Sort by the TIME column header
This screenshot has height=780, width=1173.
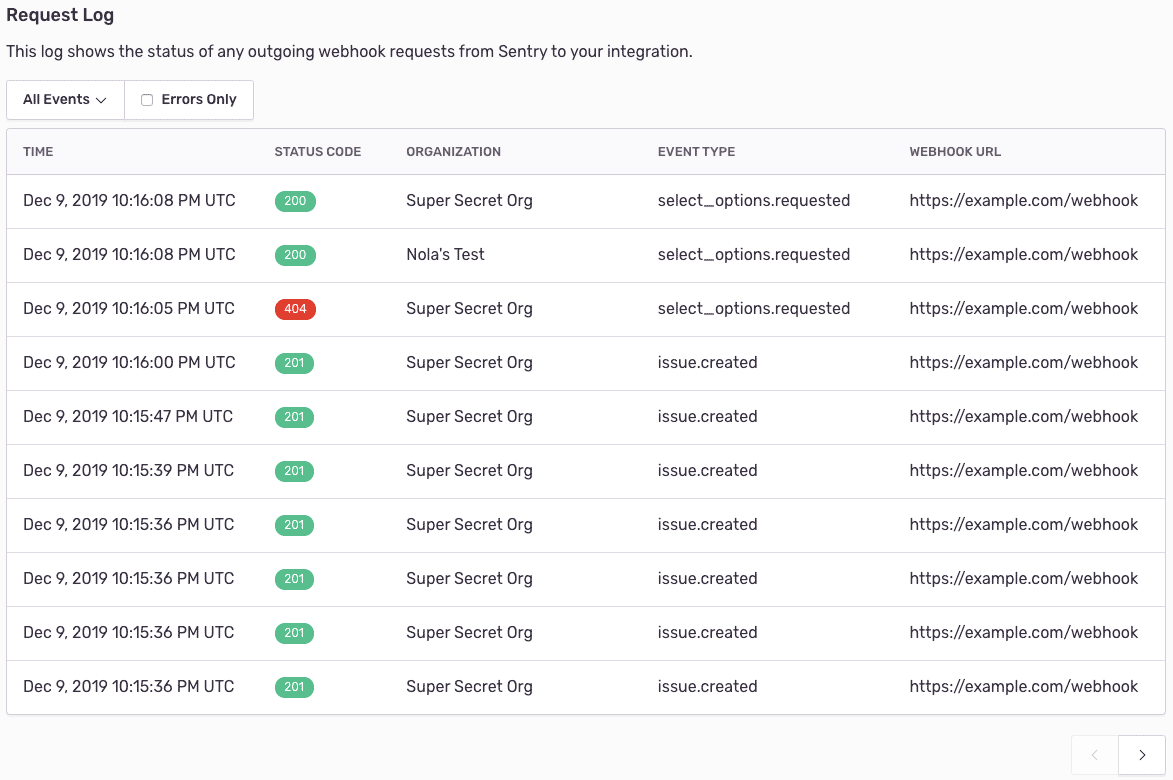tap(38, 152)
